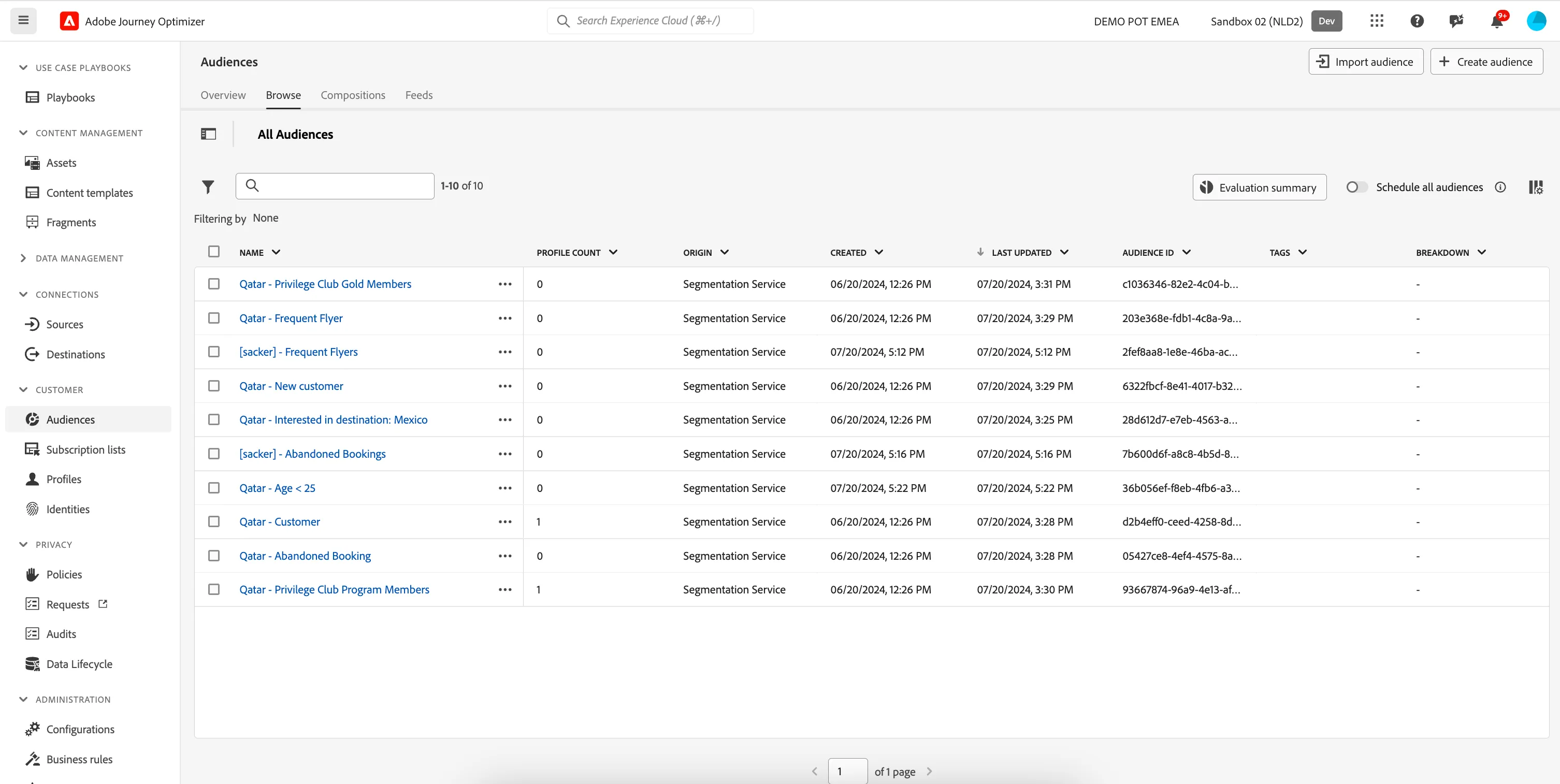Viewport: 1560px width, 784px height.
Task: Open the user profile avatar
Action: click(x=1536, y=21)
